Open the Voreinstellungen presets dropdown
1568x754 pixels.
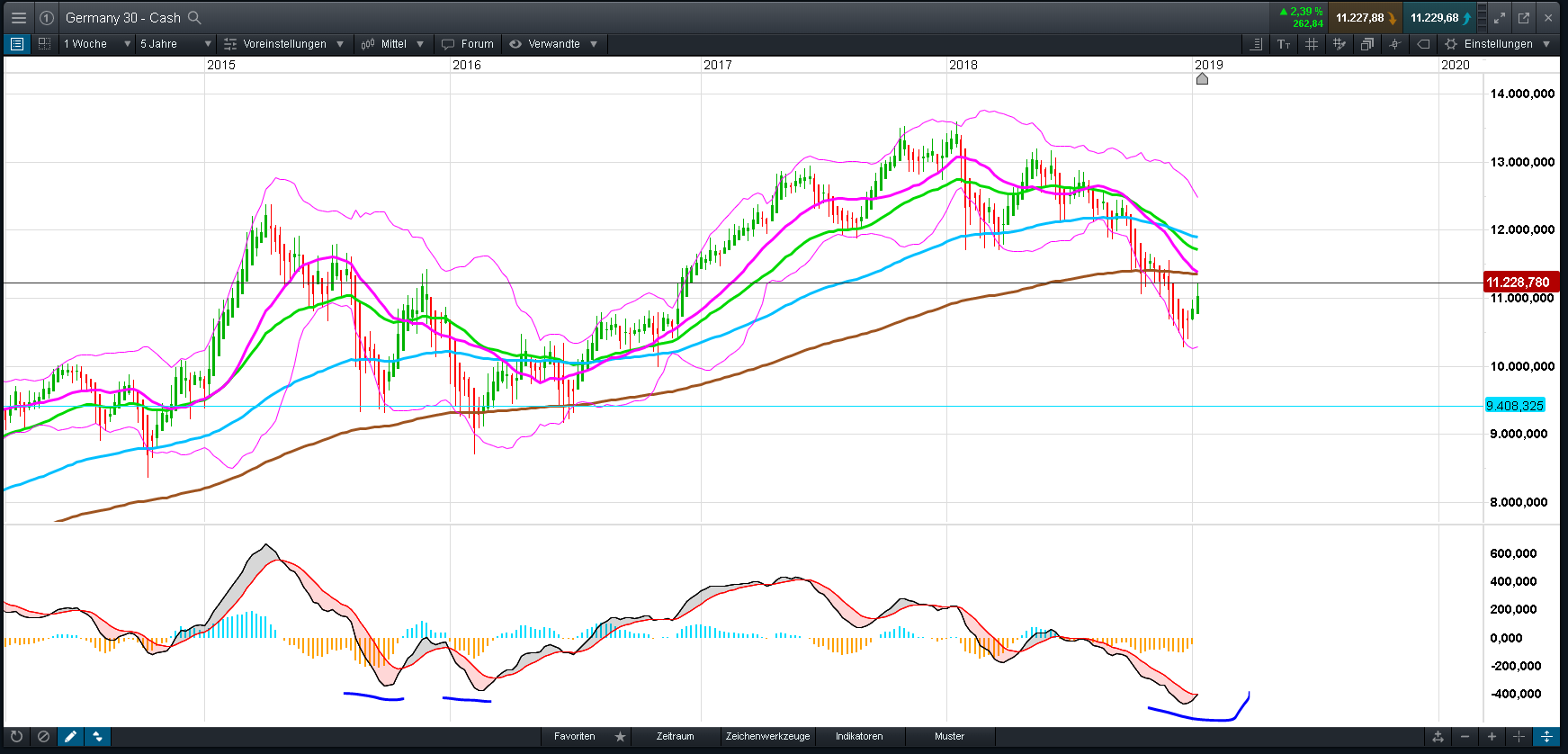click(x=283, y=44)
